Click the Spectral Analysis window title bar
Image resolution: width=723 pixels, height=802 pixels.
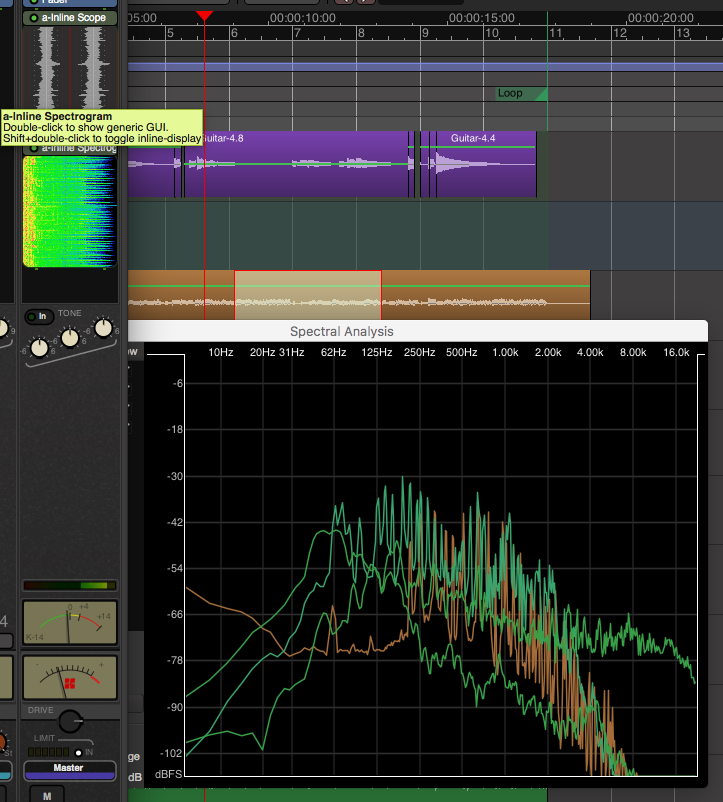tap(341, 331)
